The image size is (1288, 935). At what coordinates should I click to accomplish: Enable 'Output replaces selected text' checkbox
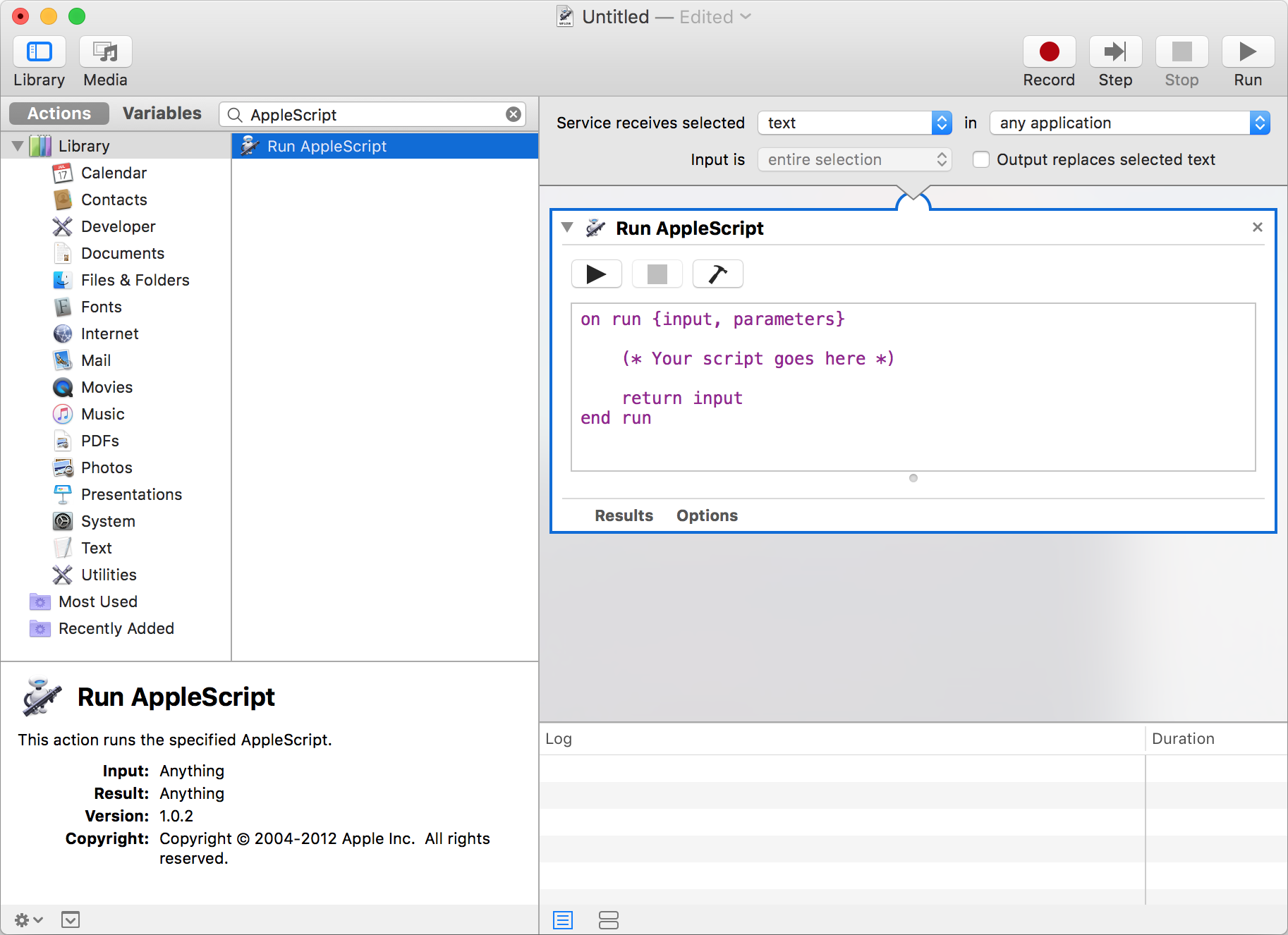[x=980, y=159]
